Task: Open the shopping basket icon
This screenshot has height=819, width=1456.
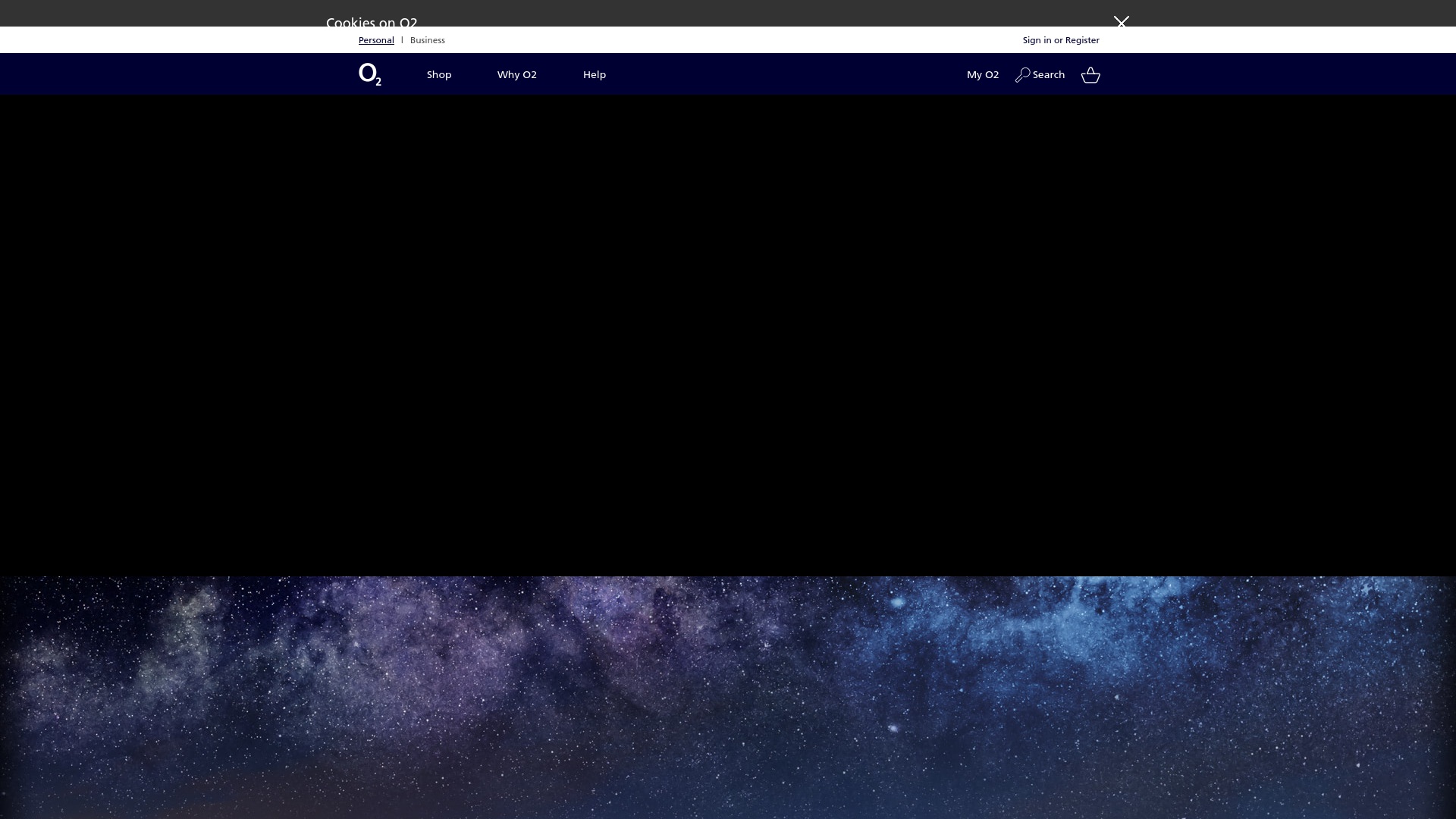Action: pos(1090,74)
